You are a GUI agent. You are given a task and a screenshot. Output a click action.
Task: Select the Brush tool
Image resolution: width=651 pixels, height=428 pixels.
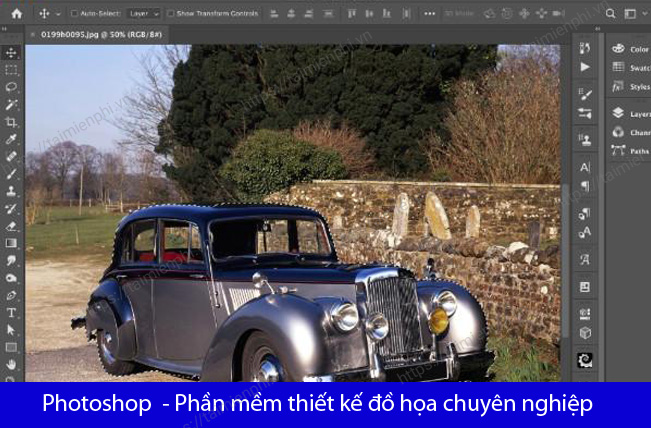(11, 174)
